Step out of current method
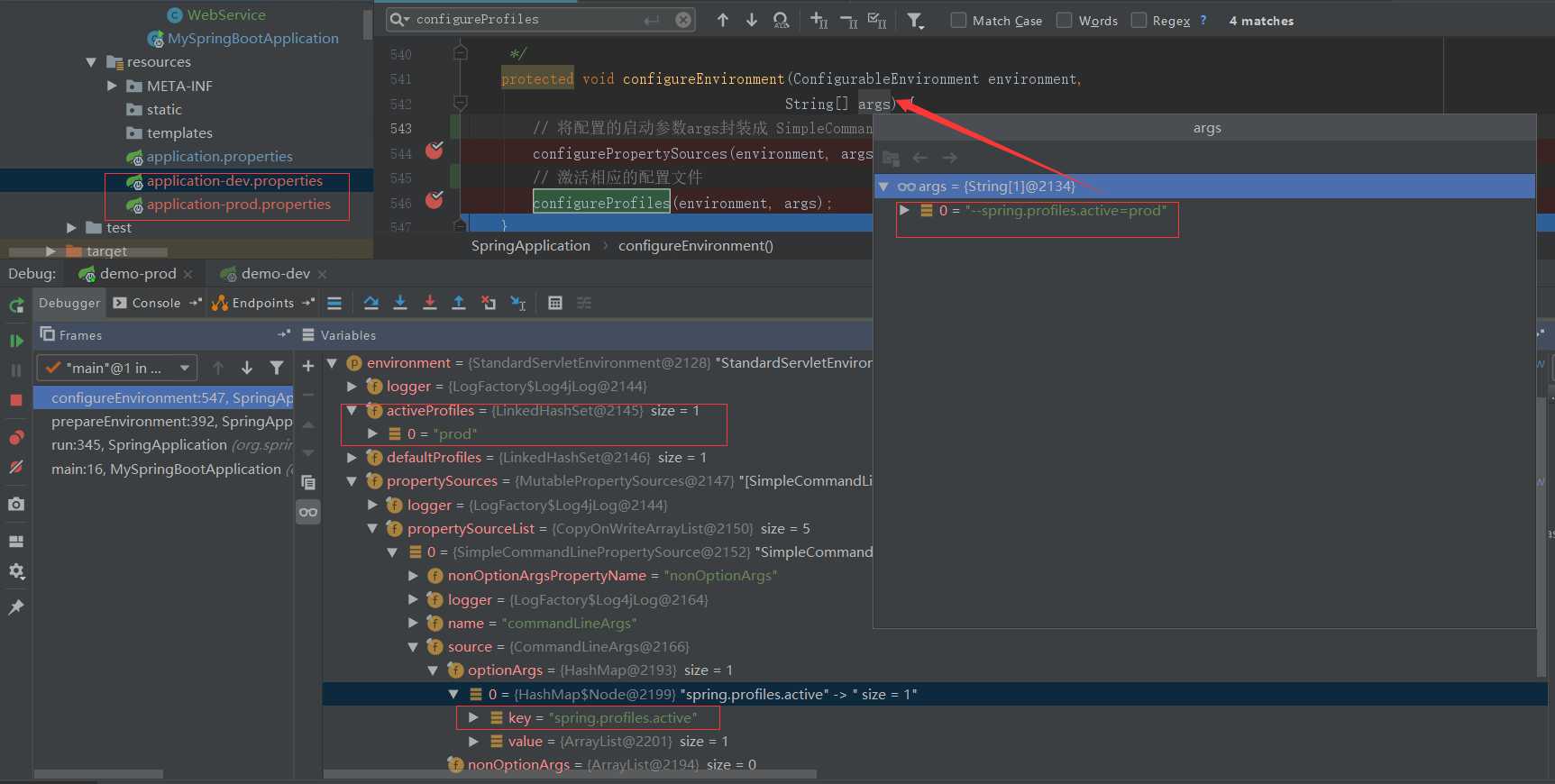Viewport: 1555px width, 784px height. click(459, 303)
